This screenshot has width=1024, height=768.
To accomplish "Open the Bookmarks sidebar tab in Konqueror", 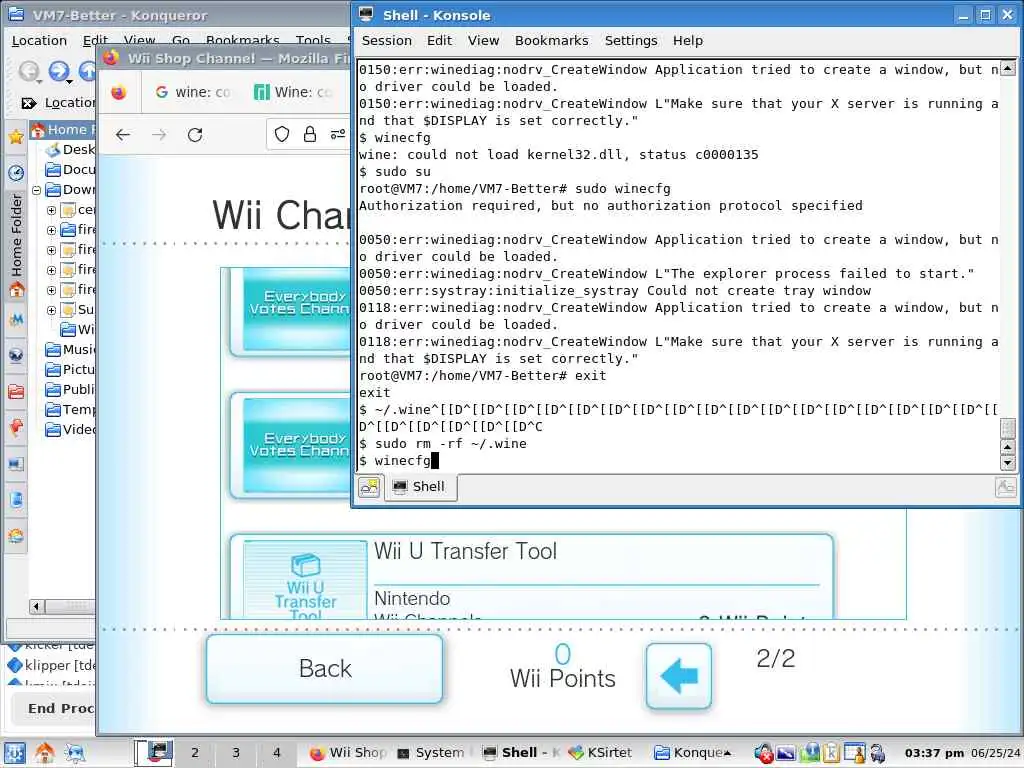I will point(16,136).
